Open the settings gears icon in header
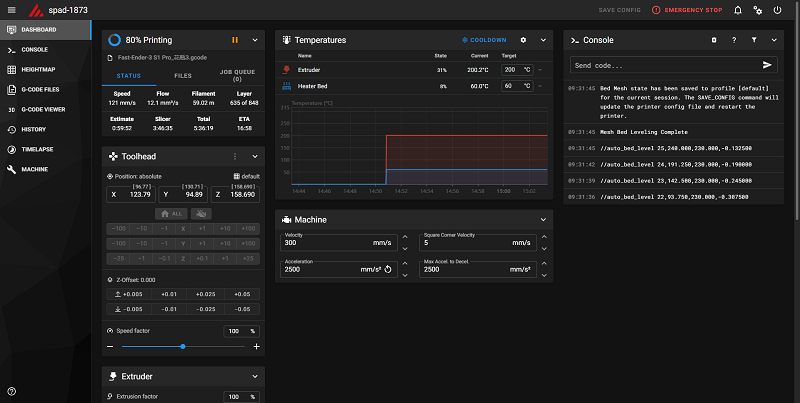Screen dimensions: 800x403 [x=758, y=10]
